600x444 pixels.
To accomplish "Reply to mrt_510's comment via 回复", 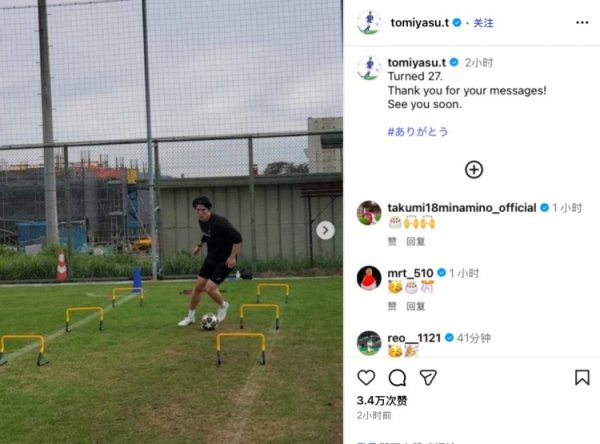I will (416, 306).
